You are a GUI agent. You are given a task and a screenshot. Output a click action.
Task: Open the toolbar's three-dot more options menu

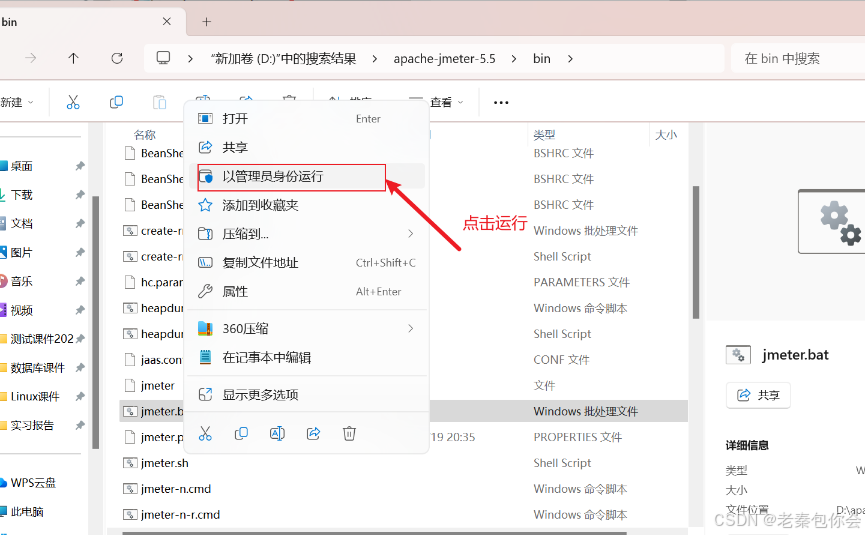(501, 103)
